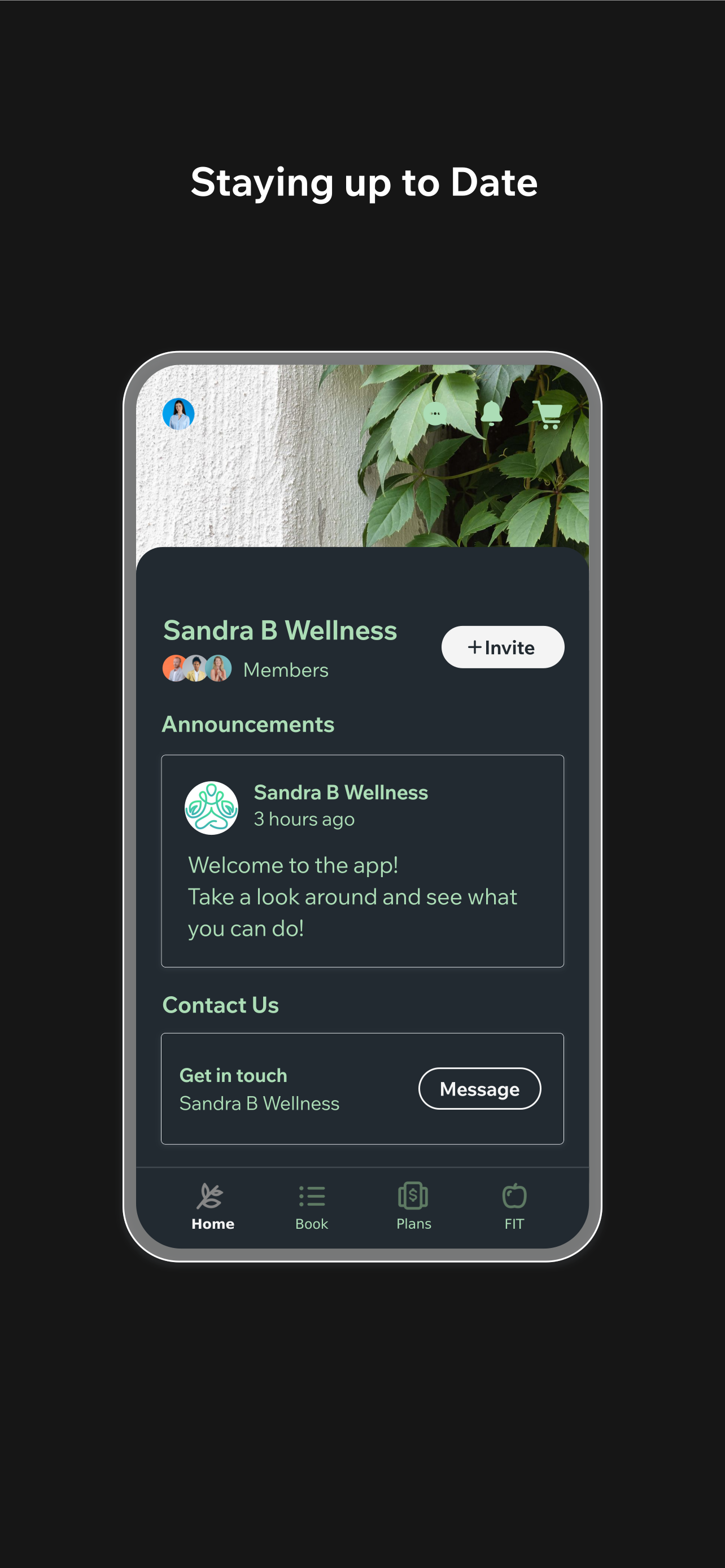Tap the member avatars group
Image resolution: width=725 pixels, height=1568 pixels.
(196, 668)
